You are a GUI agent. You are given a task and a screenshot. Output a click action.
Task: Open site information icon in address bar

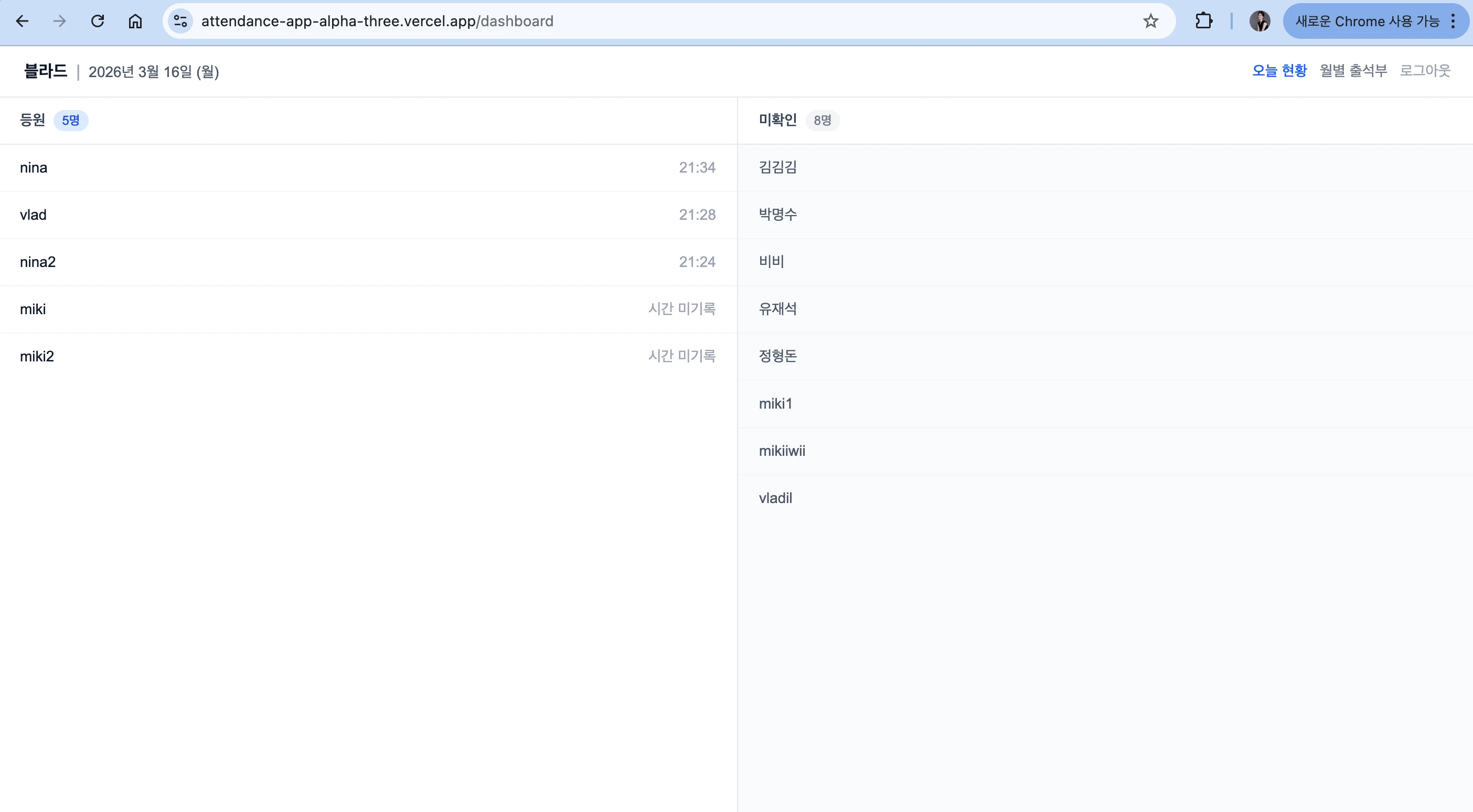[180, 21]
